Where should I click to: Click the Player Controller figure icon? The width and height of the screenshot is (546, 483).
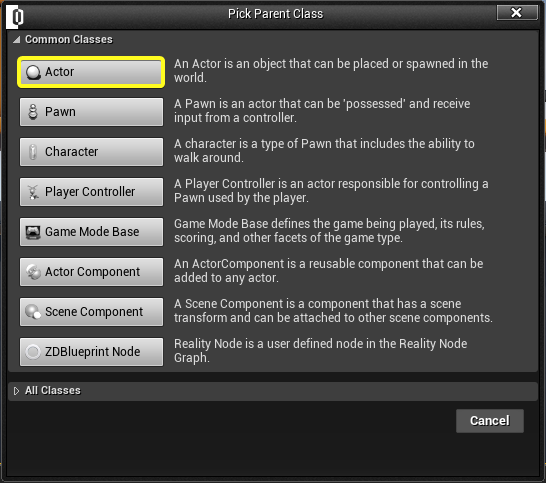point(33,192)
